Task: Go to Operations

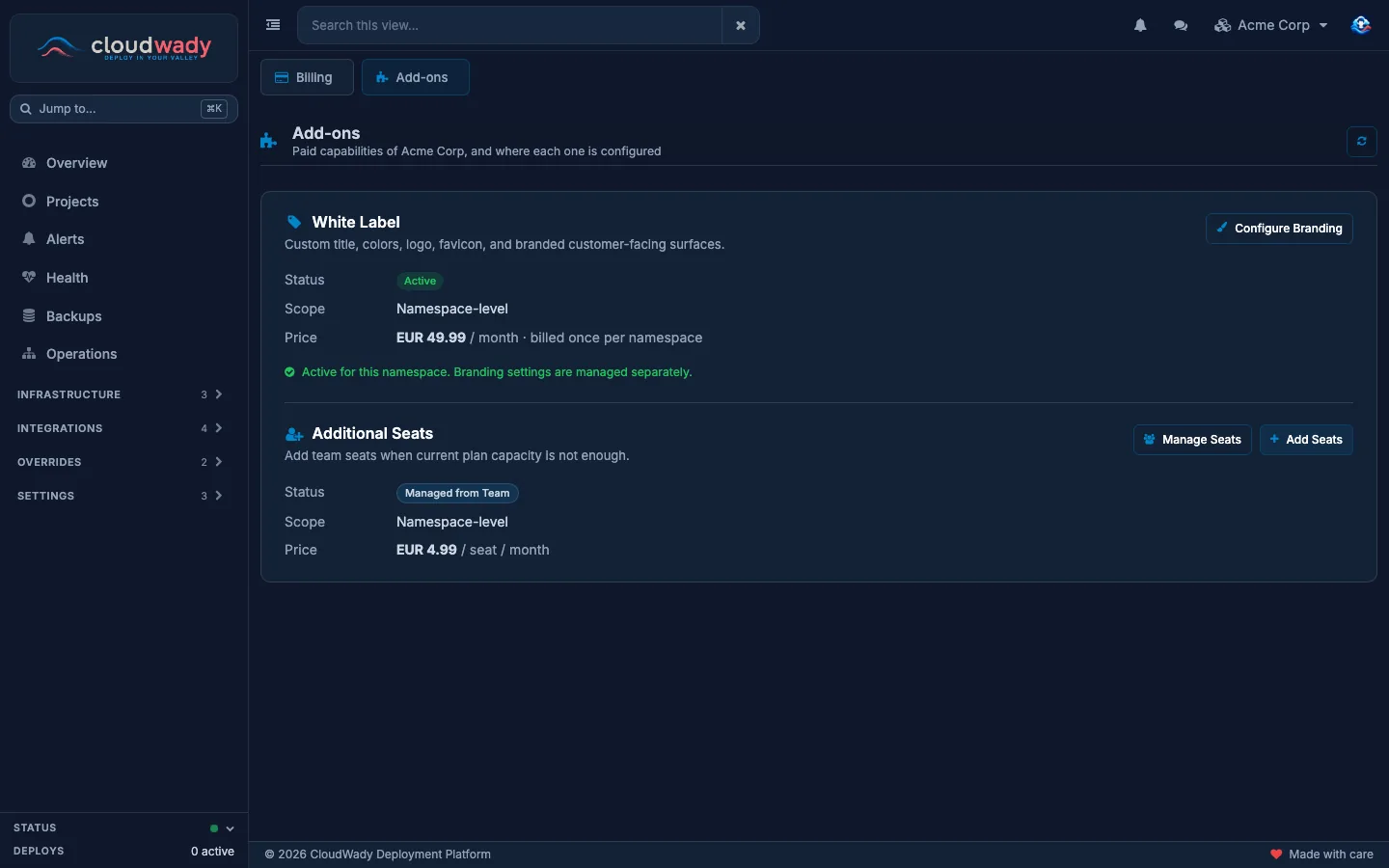Action: [123, 354]
